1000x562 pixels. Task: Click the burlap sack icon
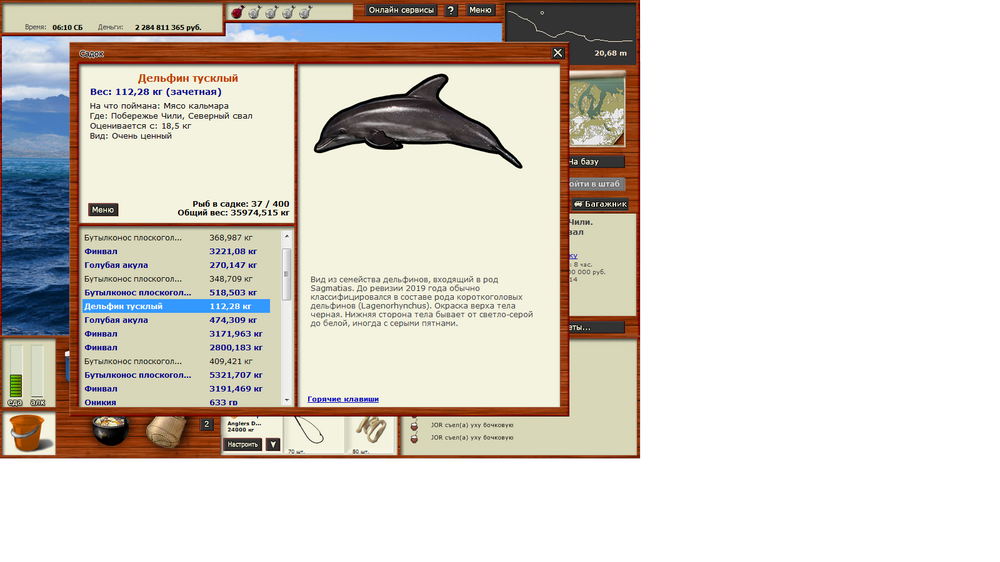tap(166, 432)
